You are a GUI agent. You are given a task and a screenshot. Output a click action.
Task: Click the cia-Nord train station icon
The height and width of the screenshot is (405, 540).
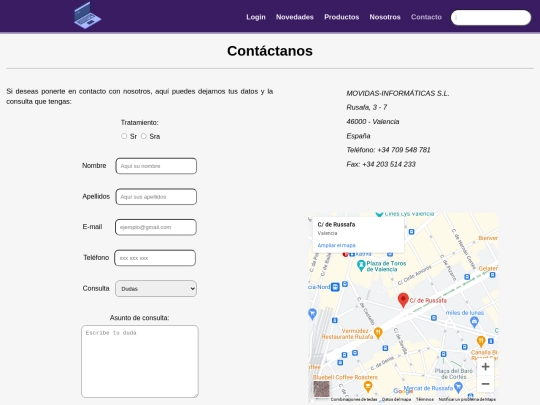click(x=335, y=287)
